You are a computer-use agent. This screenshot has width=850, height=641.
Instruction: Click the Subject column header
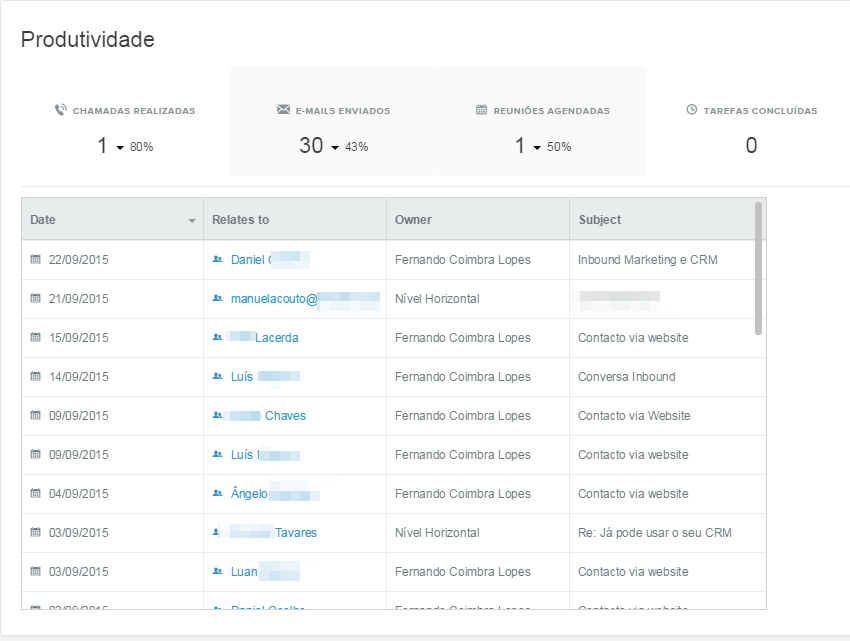click(599, 219)
